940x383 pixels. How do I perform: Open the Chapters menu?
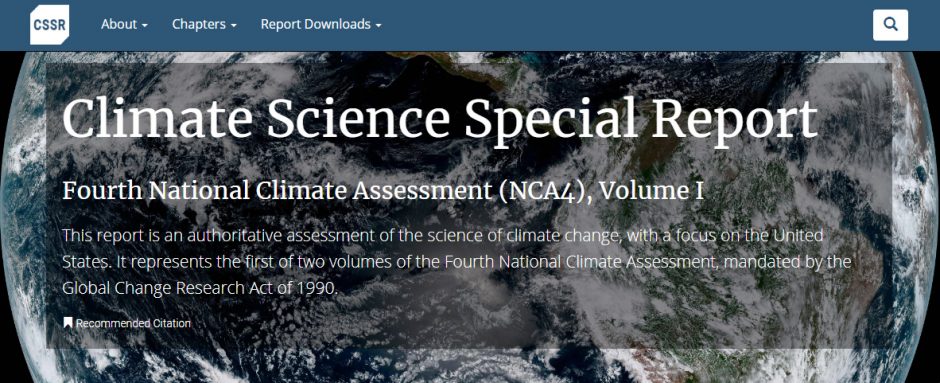point(204,25)
